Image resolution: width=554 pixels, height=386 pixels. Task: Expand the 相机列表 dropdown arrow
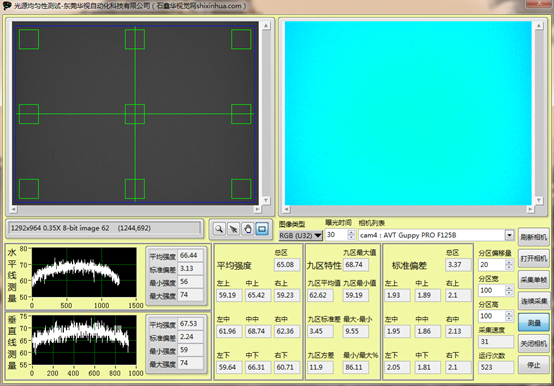[509, 235]
